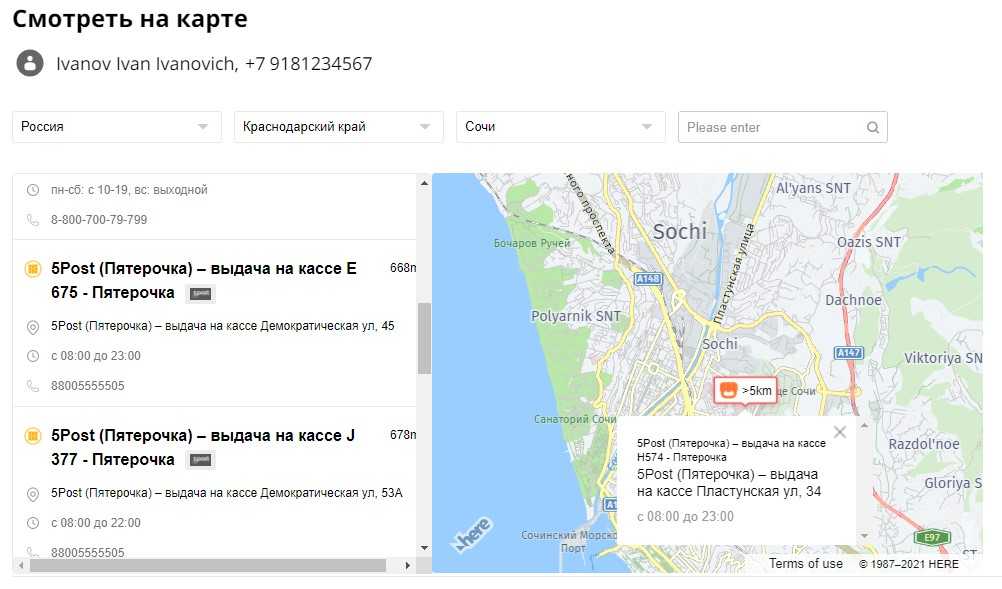Click the list scroll-down arrow button

click(x=424, y=547)
